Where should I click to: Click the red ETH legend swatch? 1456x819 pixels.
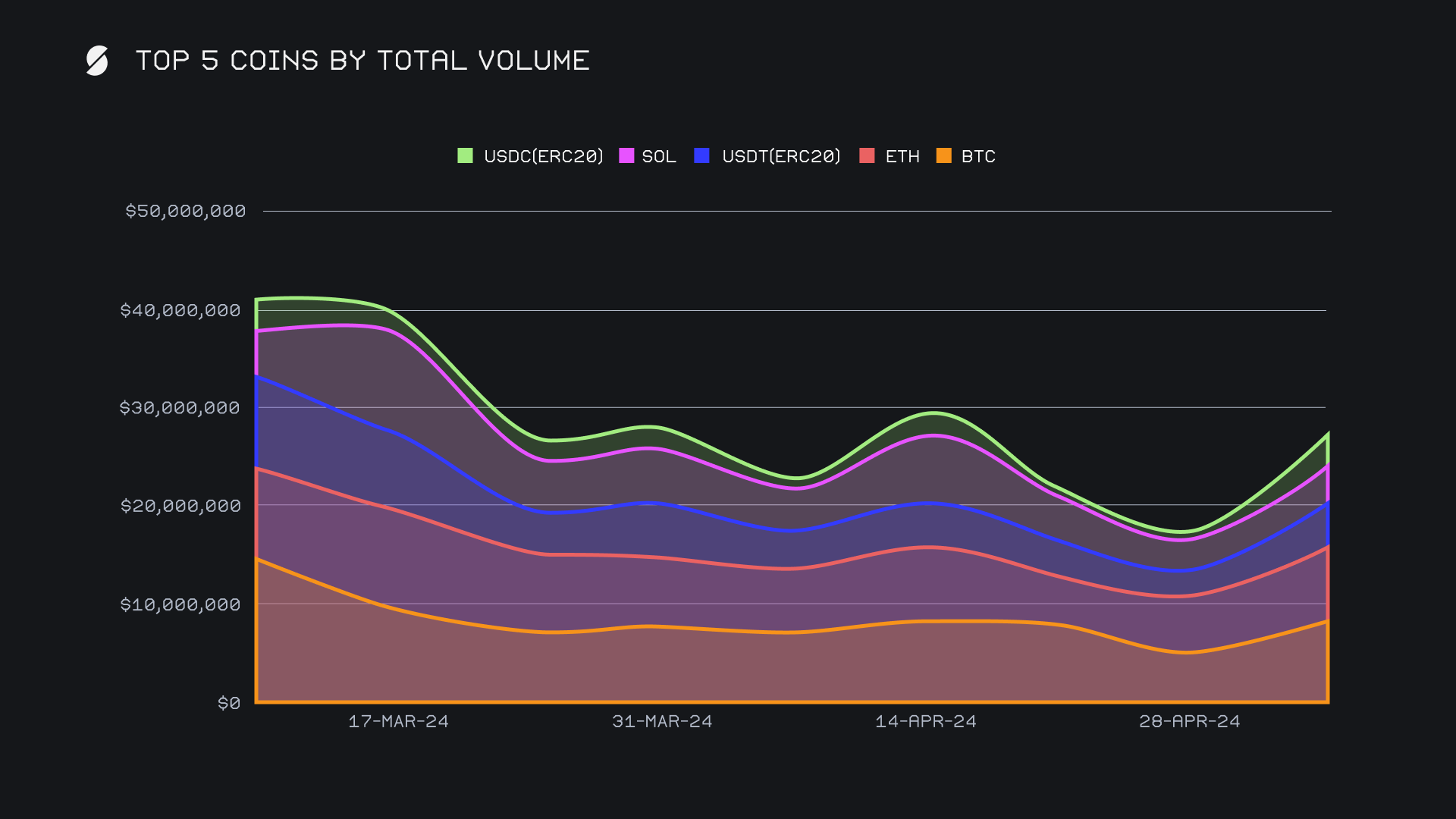(x=867, y=155)
